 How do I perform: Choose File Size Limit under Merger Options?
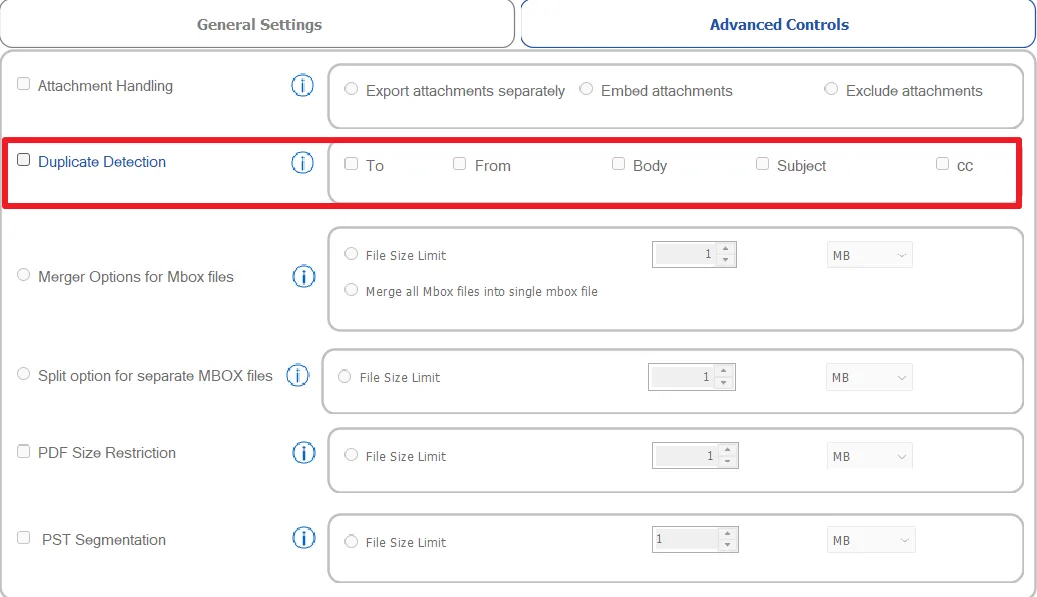(351, 255)
